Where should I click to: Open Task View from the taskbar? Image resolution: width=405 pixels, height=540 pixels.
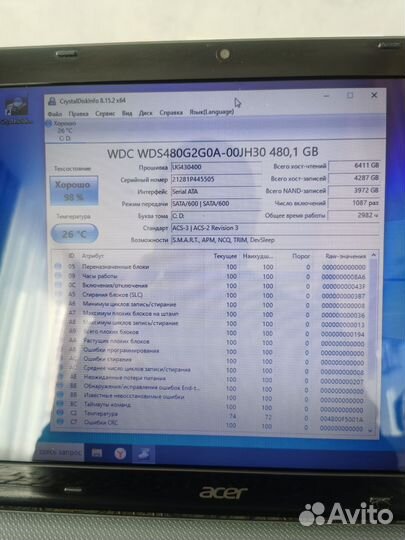97,453
